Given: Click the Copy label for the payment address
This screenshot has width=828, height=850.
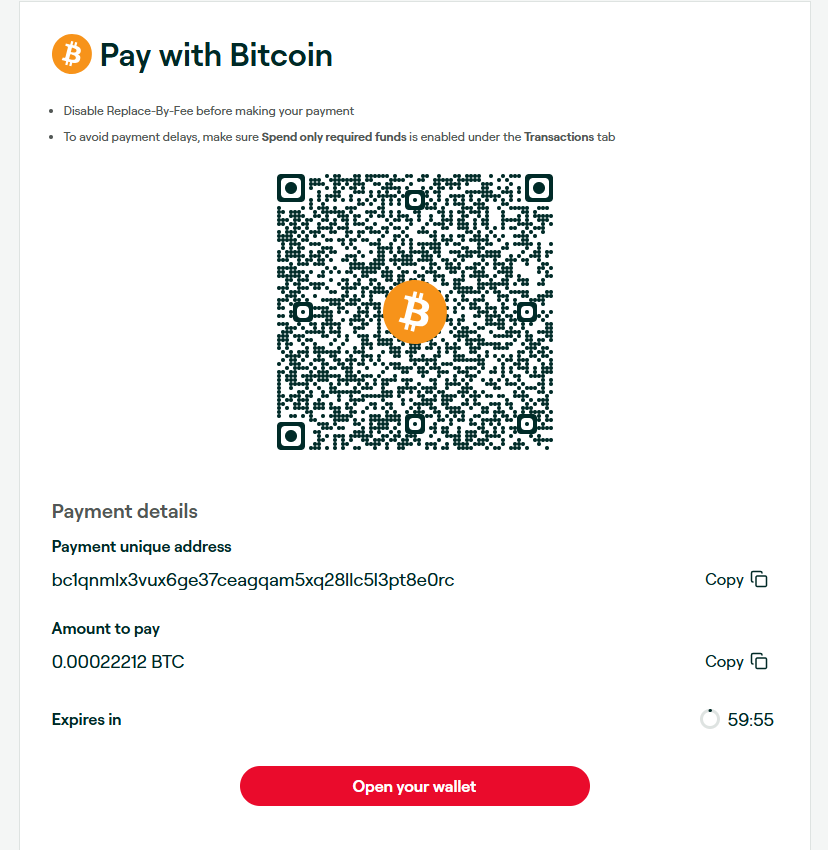Looking at the screenshot, I should pos(724,579).
